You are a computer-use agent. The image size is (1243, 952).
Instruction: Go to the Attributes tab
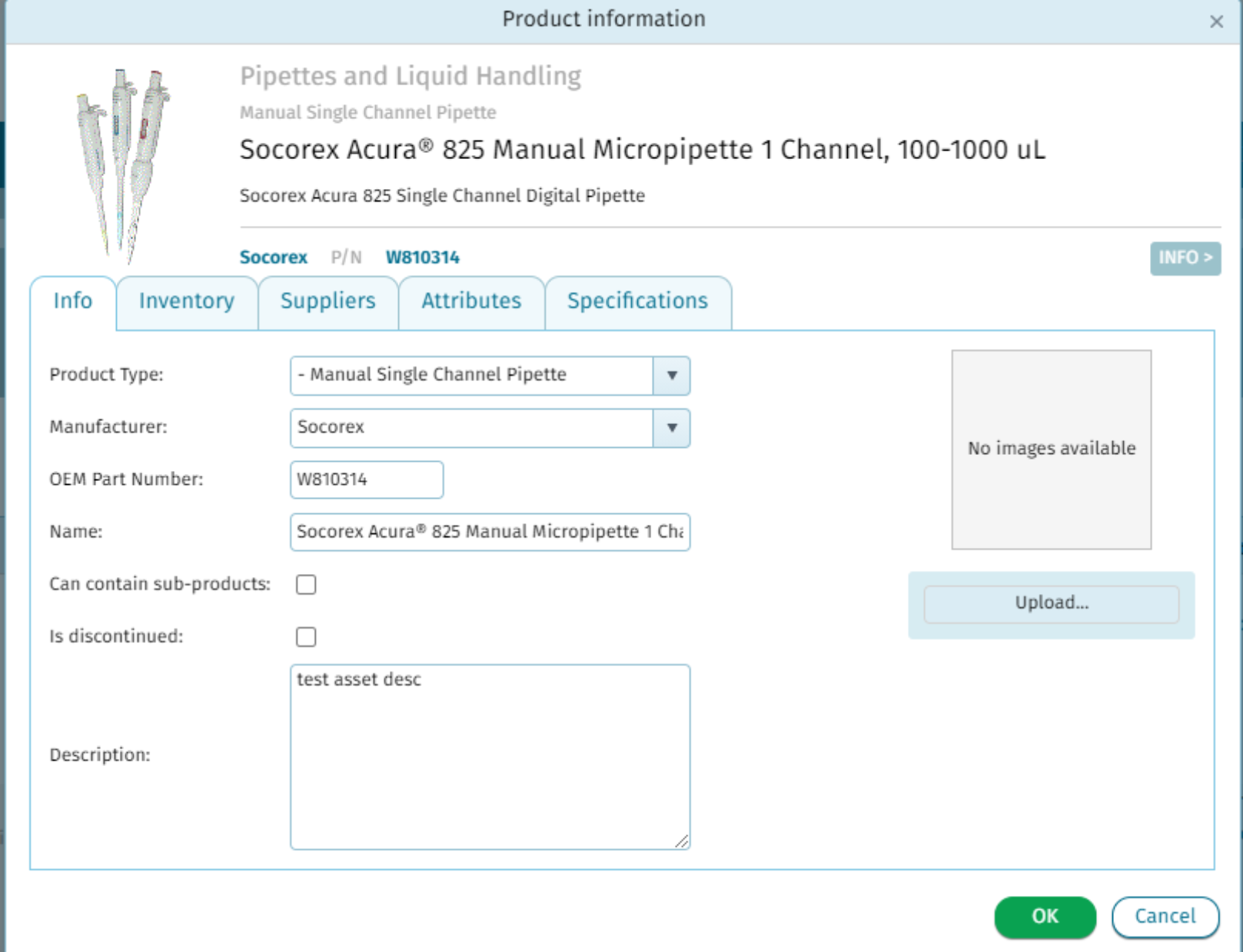471,302
